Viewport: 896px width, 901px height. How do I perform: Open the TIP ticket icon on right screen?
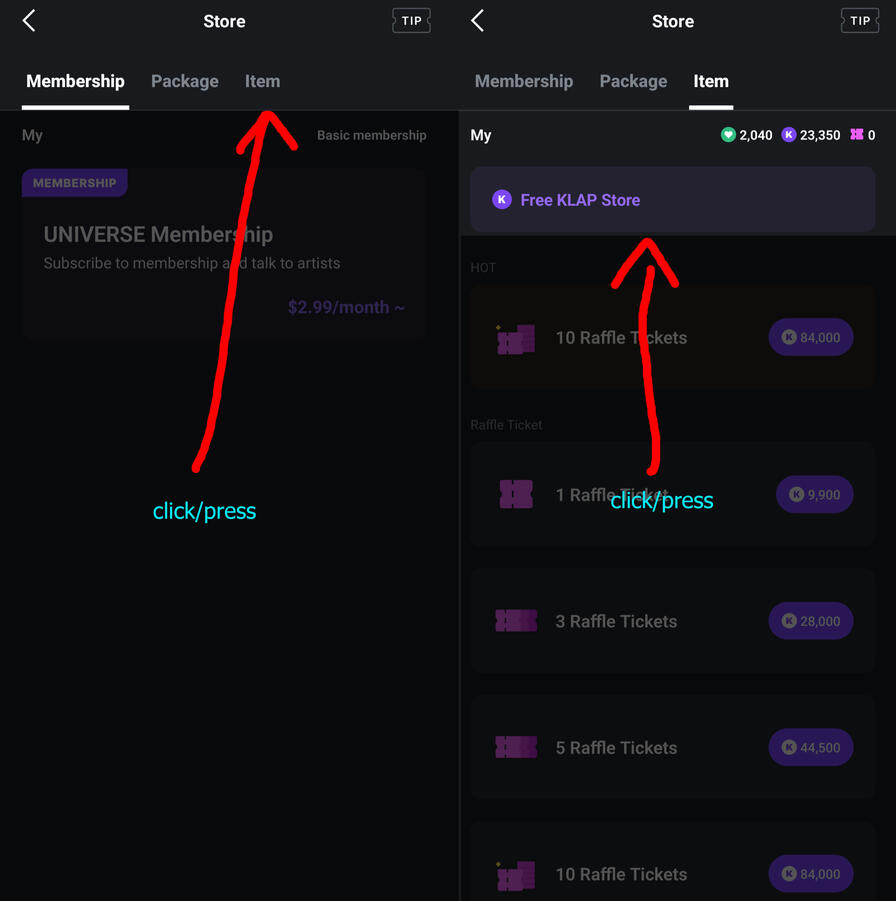pos(859,21)
